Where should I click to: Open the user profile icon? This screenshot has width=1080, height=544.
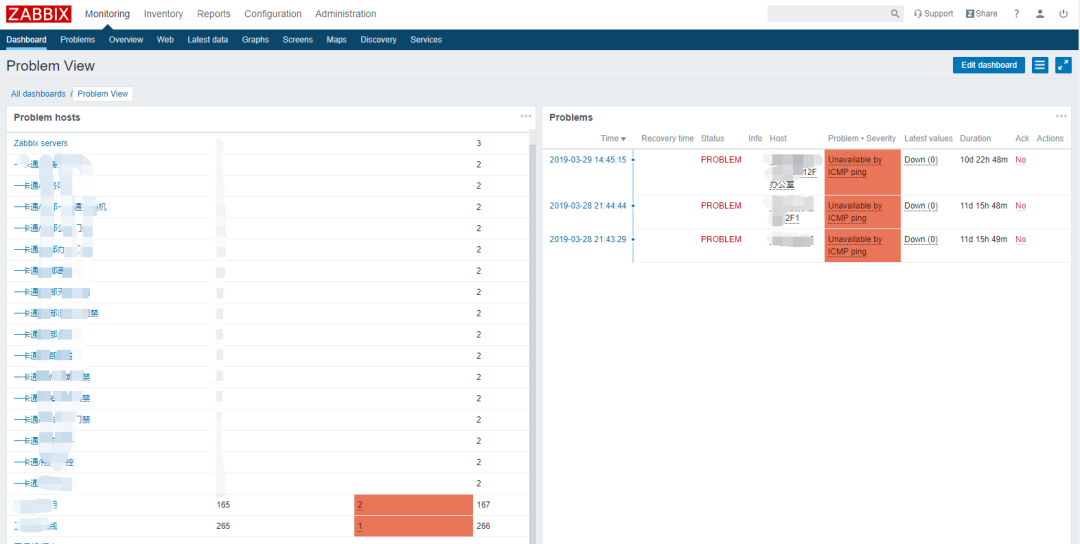(x=1040, y=14)
